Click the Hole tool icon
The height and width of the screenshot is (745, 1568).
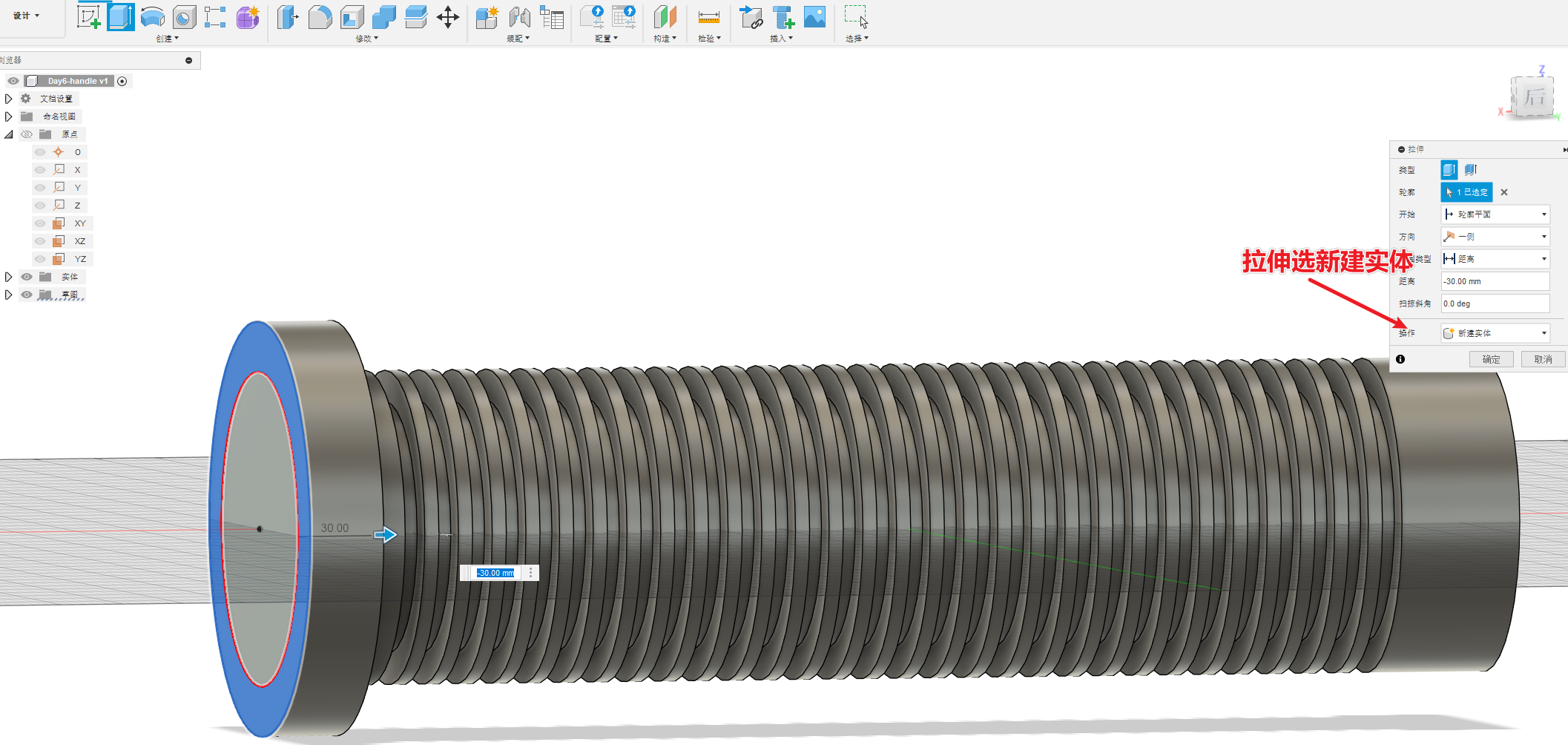click(184, 17)
